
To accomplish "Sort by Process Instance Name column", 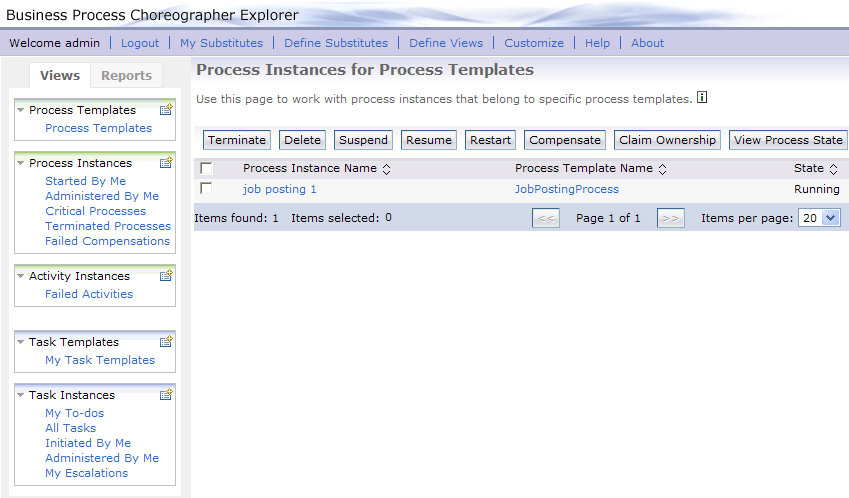I will [387, 169].
